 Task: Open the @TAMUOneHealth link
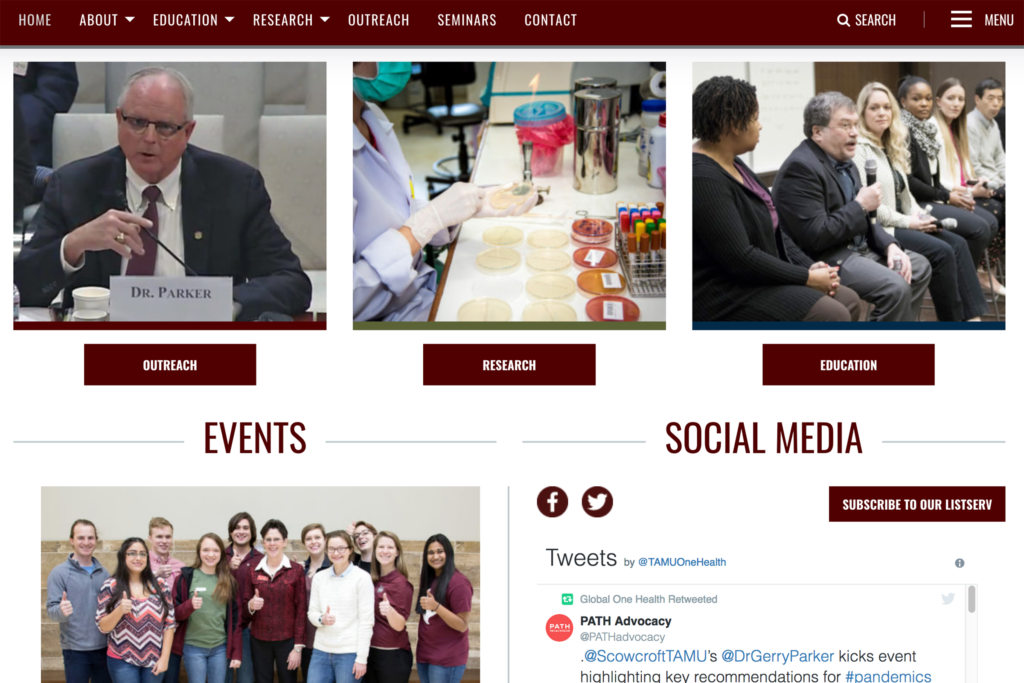click(x=681, y=562)
